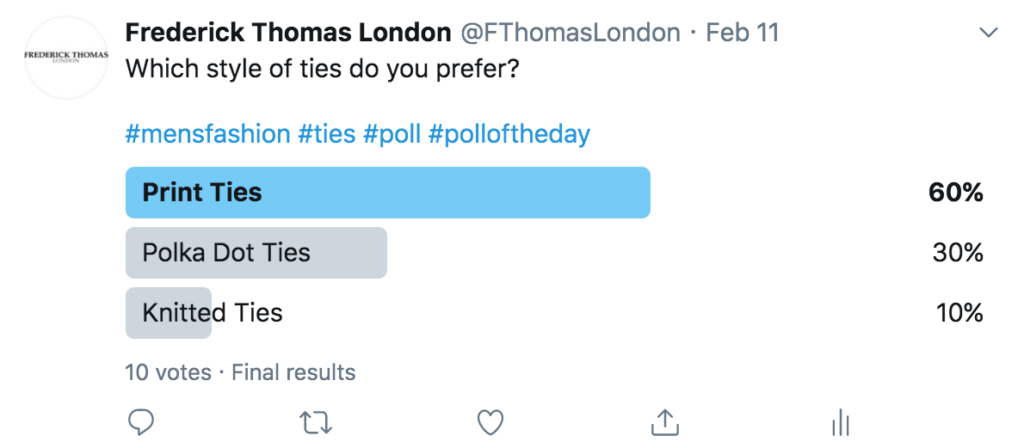Click the Frederick Thomas London display name
The height and width of the screenshot is (442, 1024).
tap(288, 33)
